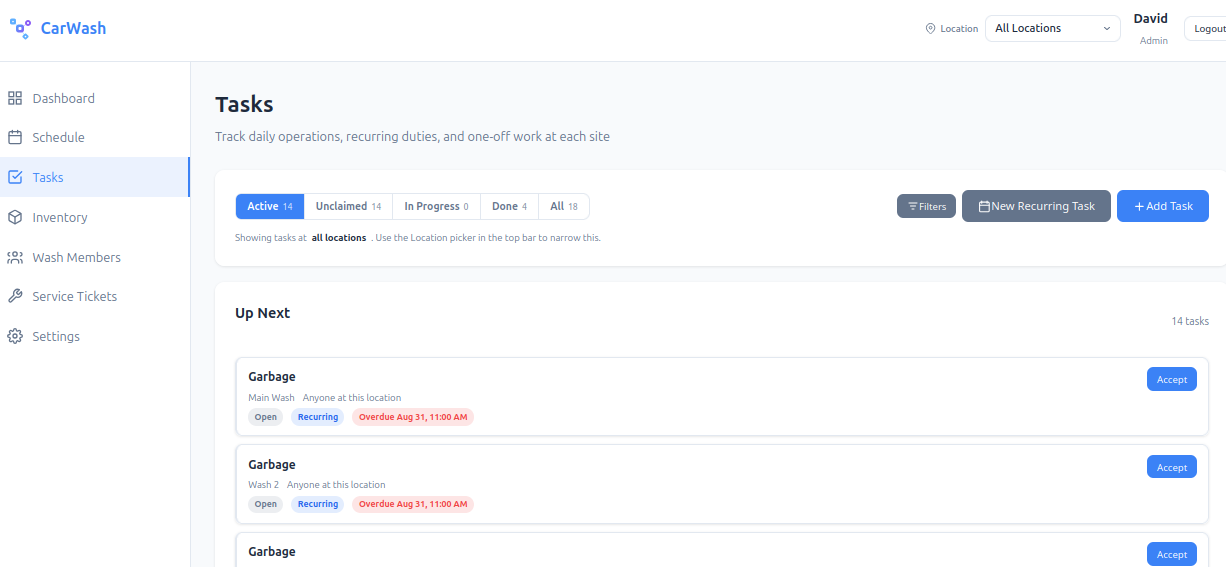
Task: Click the "Main Wash" location text
Action: pyautogui.click(x=272, y=398)
